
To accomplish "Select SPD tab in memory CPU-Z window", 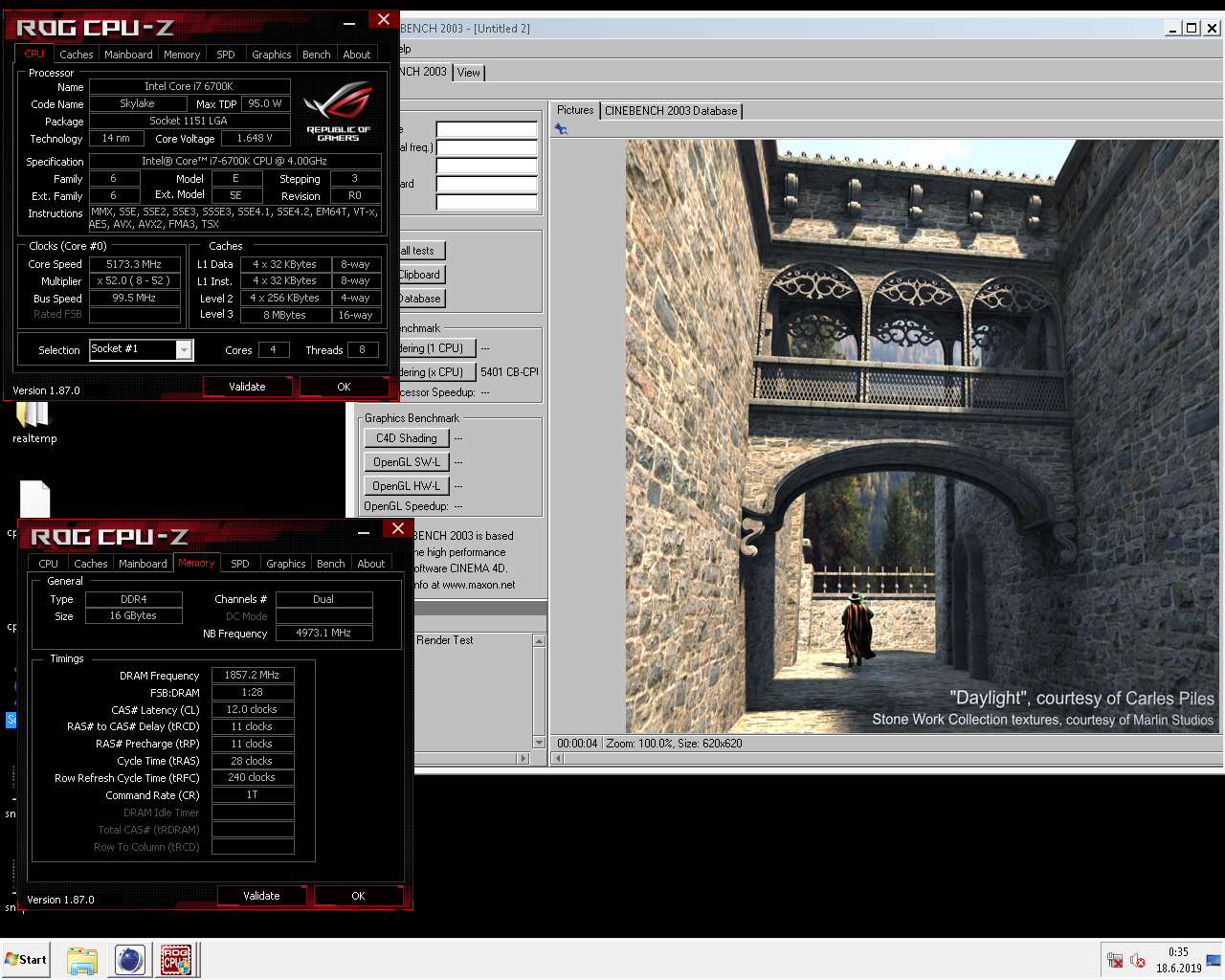I will [240, 564].
